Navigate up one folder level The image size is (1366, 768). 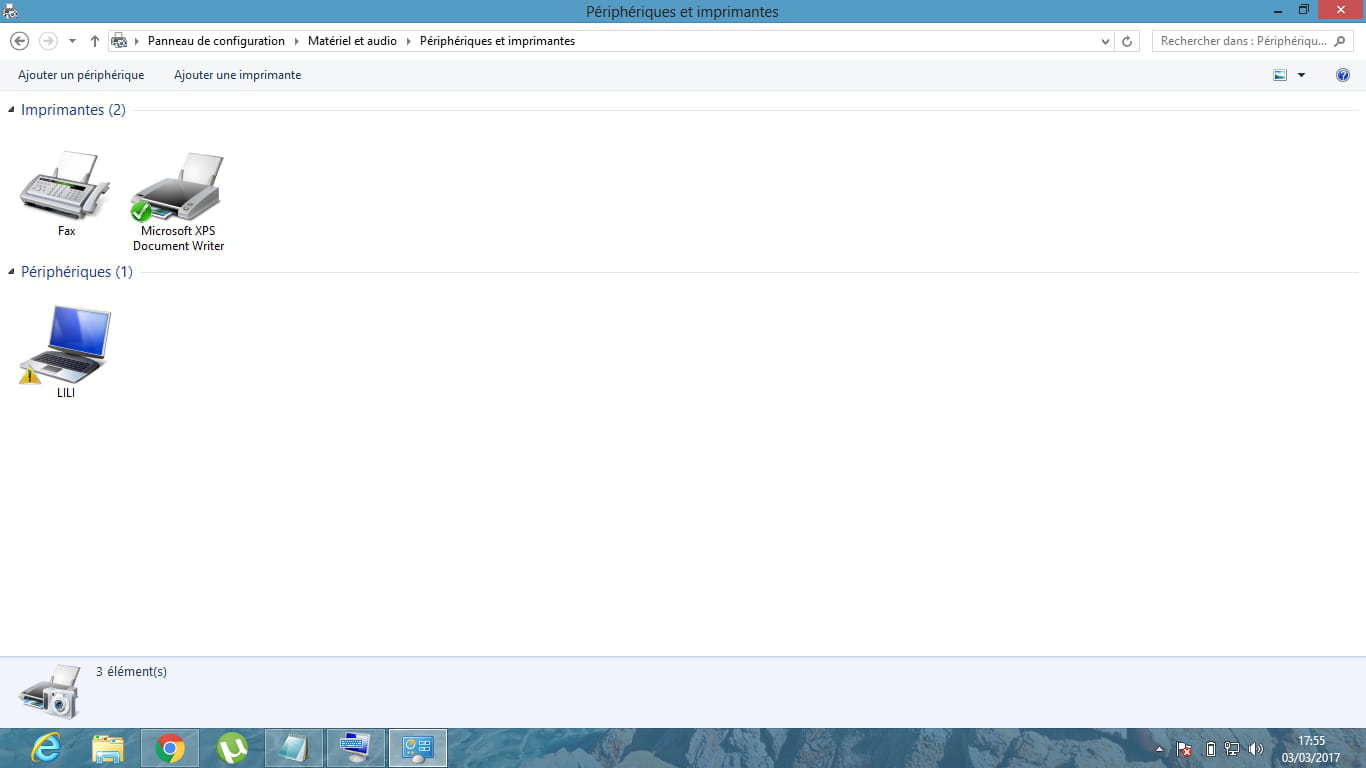(x=95, y=41)
